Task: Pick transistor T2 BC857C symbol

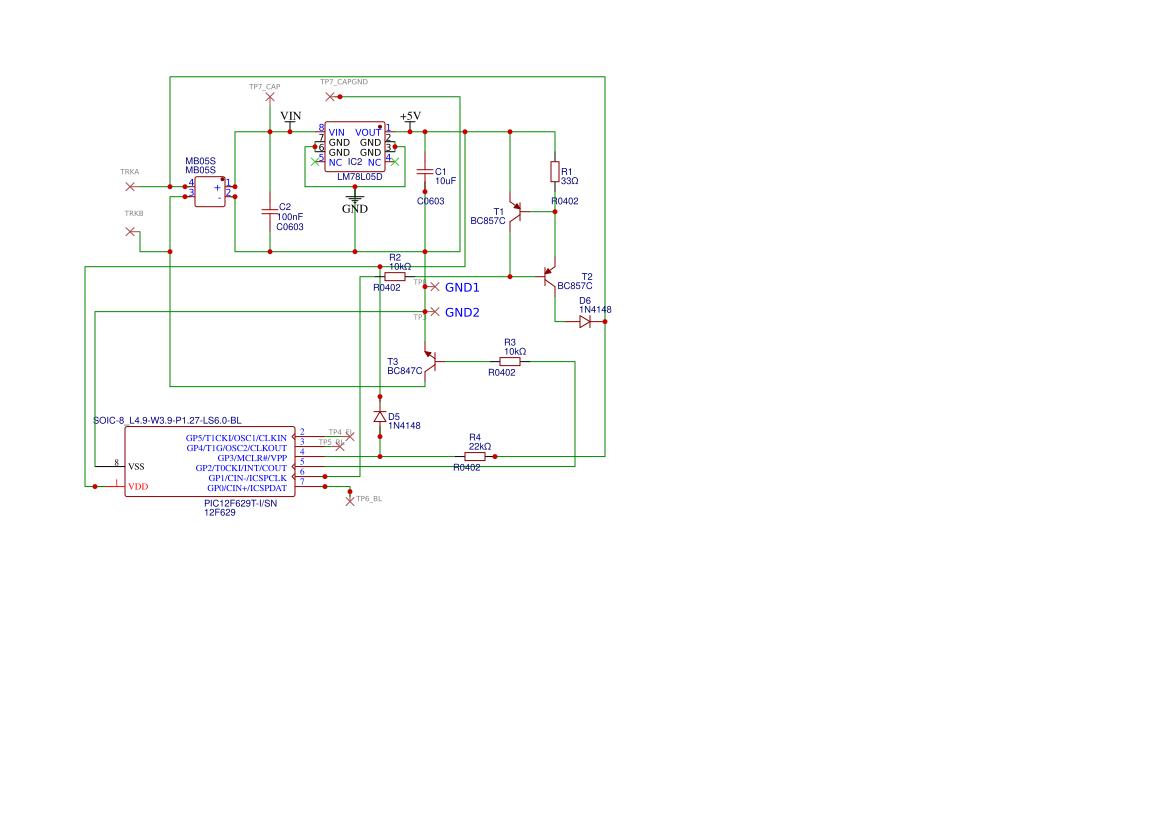Action: pyautogui.click(x=549, y=277)
